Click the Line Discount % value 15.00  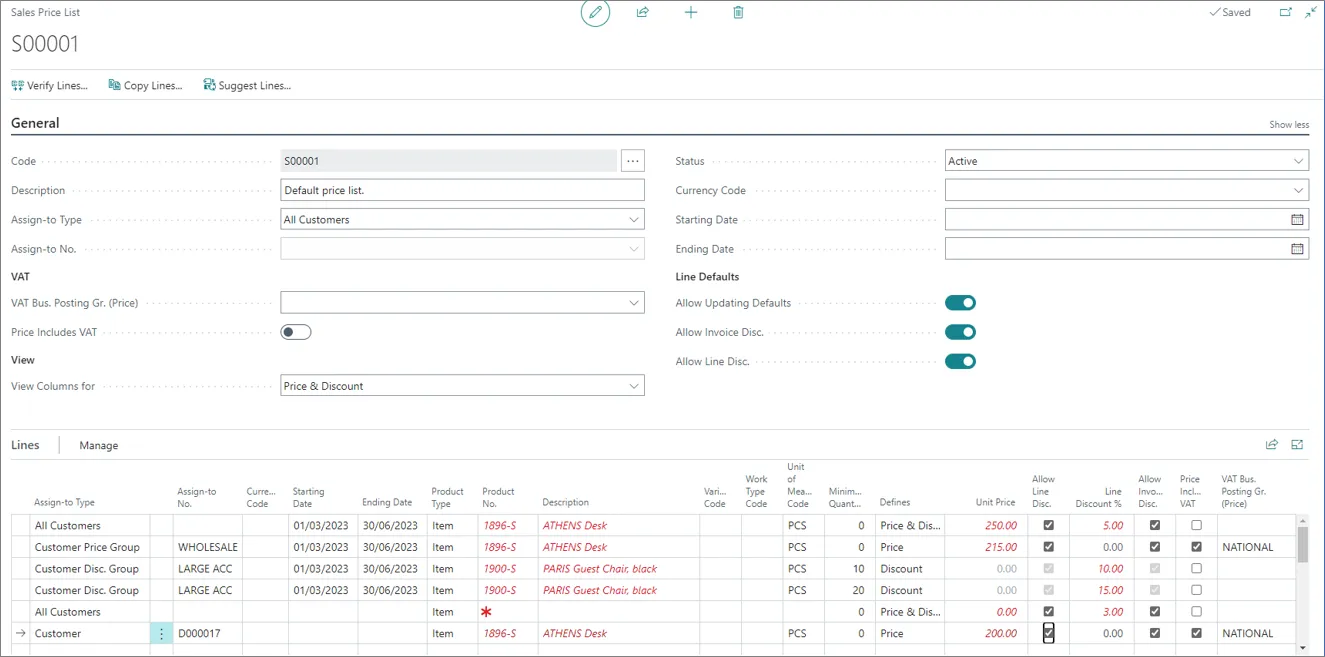tap(1110, 590)
